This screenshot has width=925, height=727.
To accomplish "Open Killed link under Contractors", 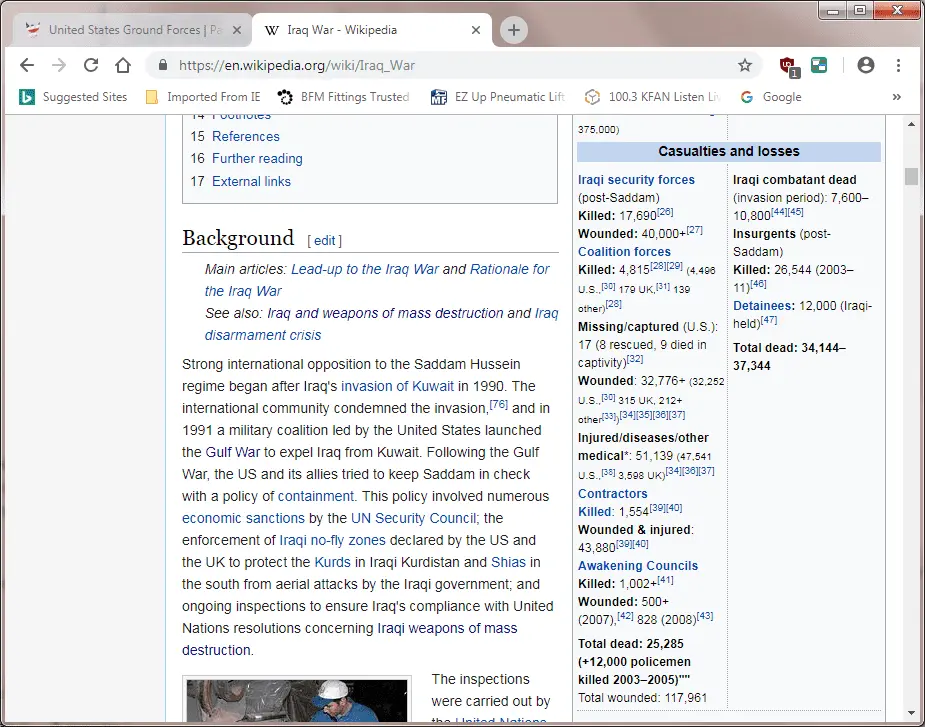I will [x=594, y=512].
